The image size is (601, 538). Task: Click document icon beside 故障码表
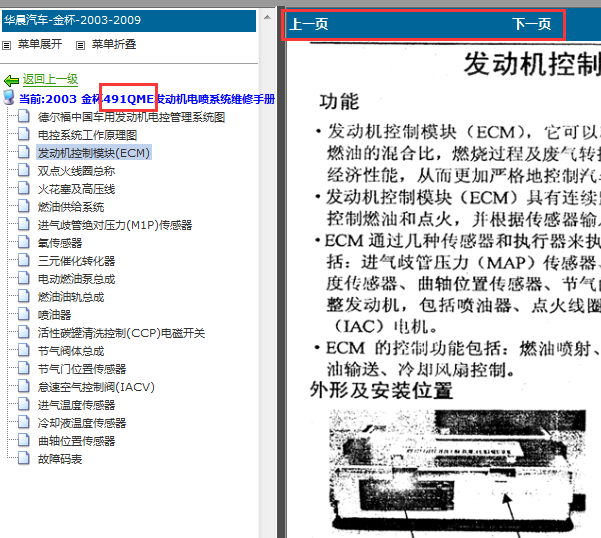pos(24,458)
